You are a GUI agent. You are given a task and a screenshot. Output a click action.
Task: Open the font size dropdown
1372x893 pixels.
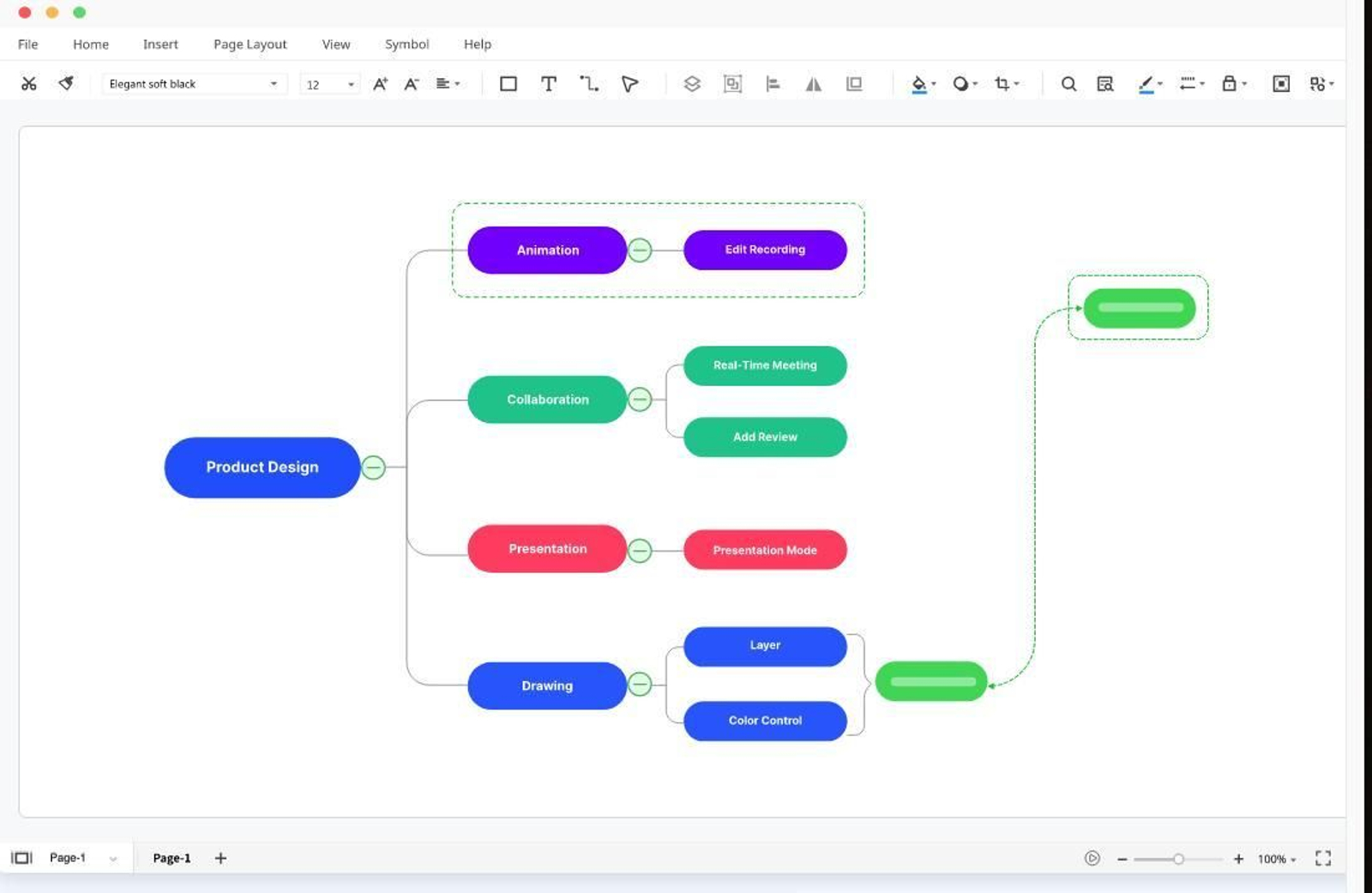(x=350, y=83)
